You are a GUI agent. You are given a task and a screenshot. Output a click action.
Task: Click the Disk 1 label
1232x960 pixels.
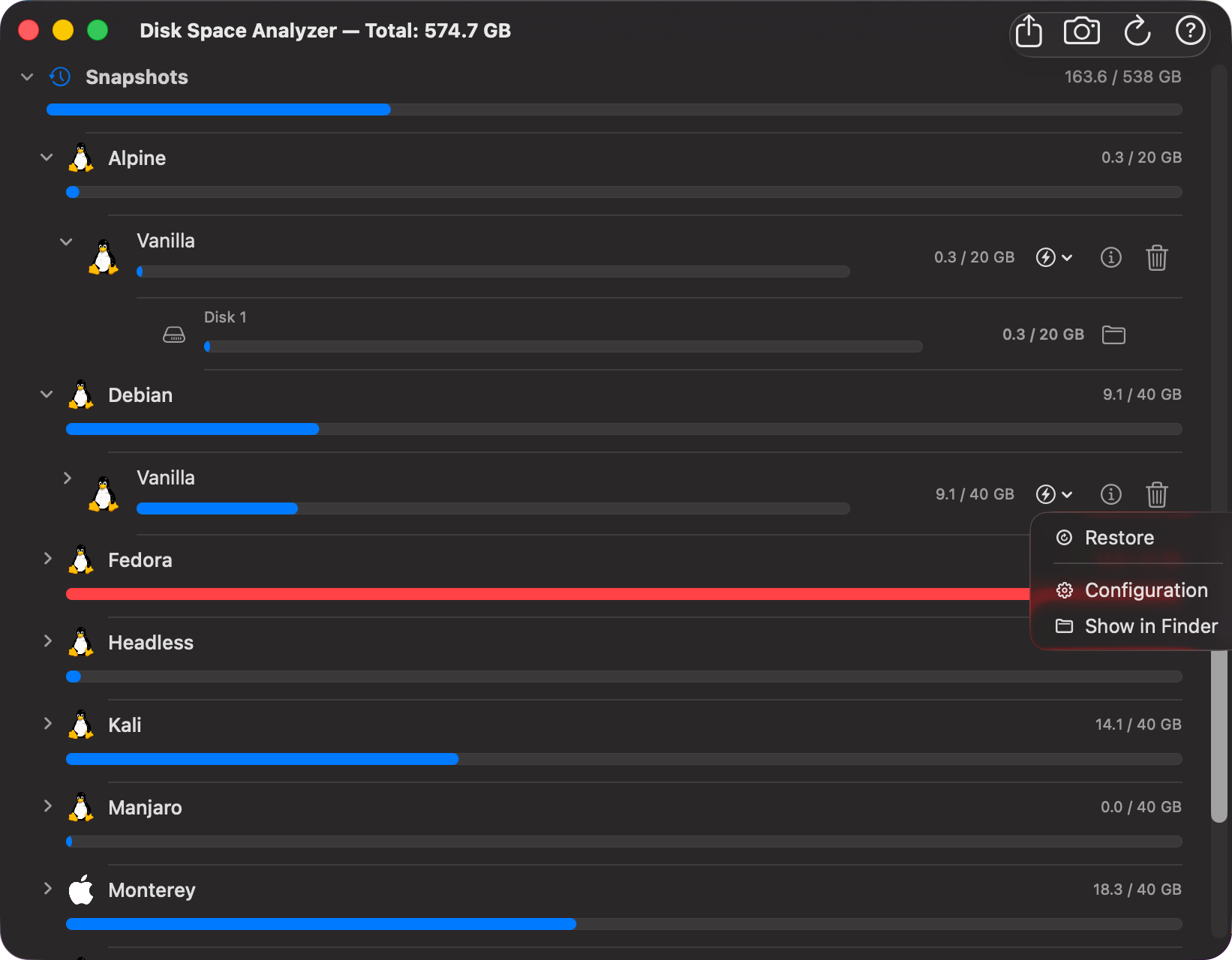[225, 317]
